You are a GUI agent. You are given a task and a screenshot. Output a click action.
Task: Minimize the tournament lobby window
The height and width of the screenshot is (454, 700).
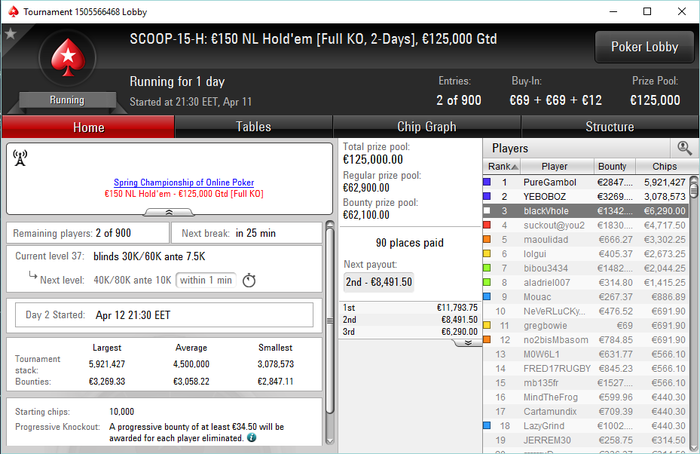(613, 12)
